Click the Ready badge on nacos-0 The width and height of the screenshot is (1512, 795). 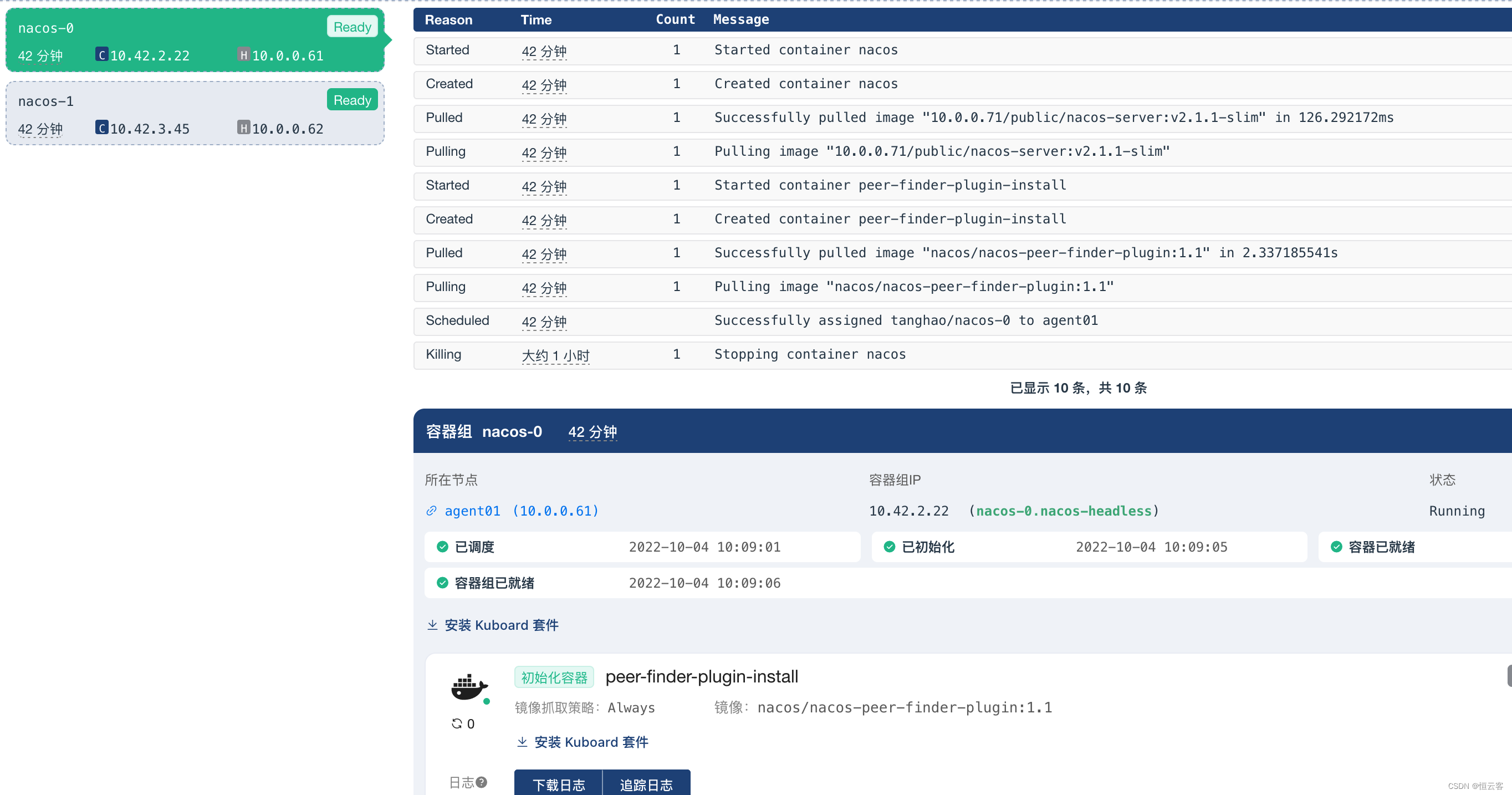pos(351,27)
